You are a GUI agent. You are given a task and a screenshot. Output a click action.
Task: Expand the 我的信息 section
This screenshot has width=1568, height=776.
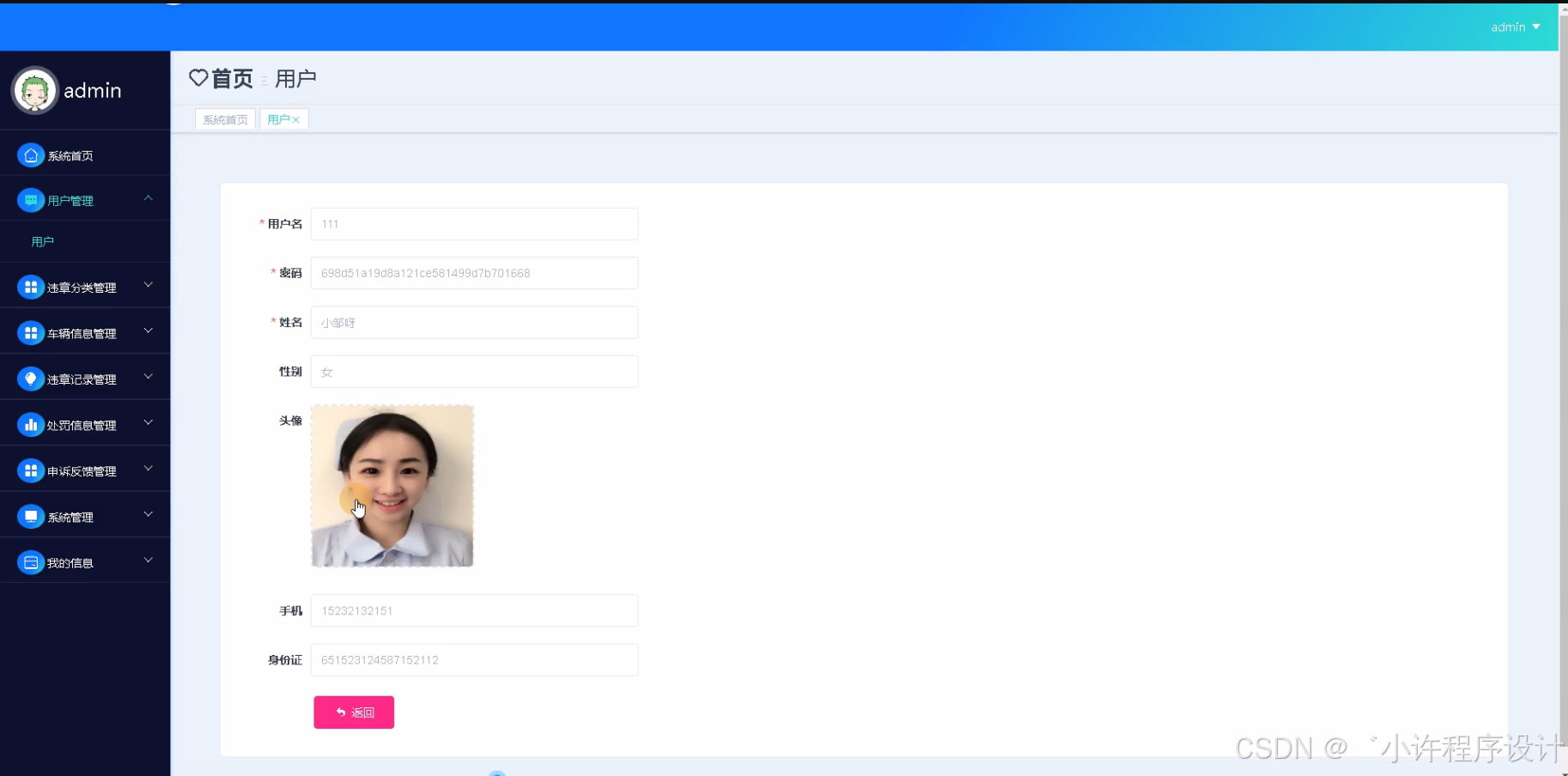[x=147, y=560]
